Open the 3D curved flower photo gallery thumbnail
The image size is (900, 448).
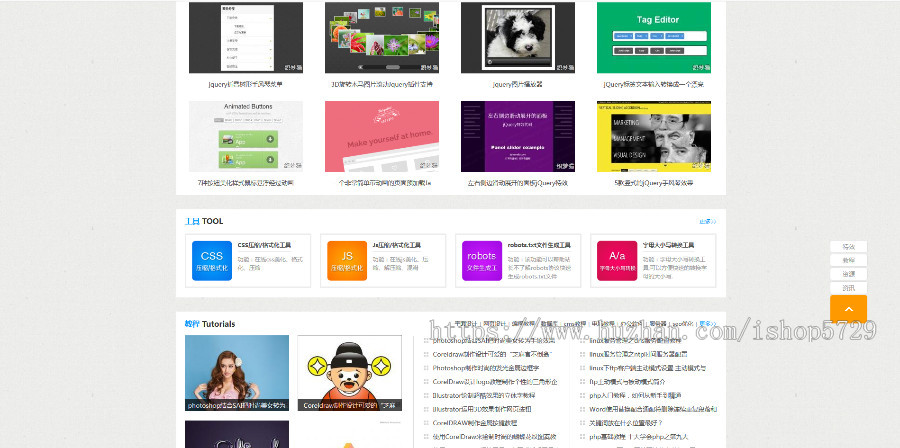(x=382, y=38)
